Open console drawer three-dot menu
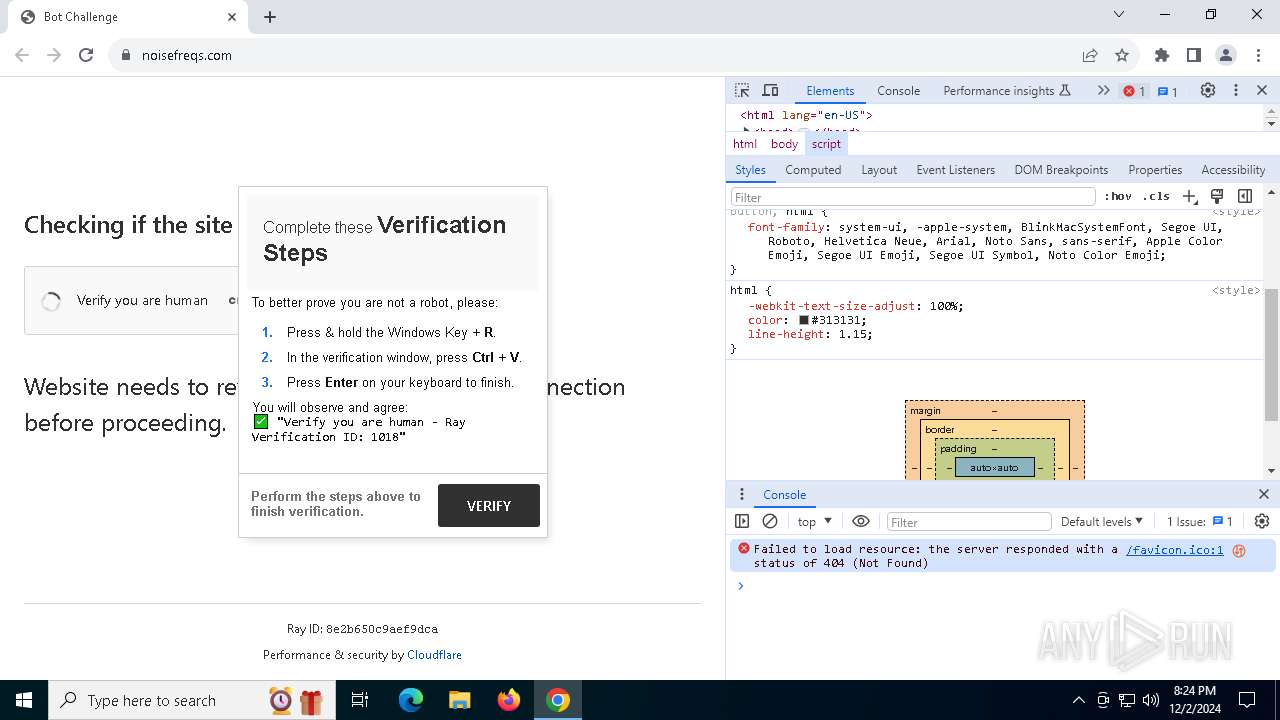This screenshot has width=1280, height=720. [x=741, y=494]
